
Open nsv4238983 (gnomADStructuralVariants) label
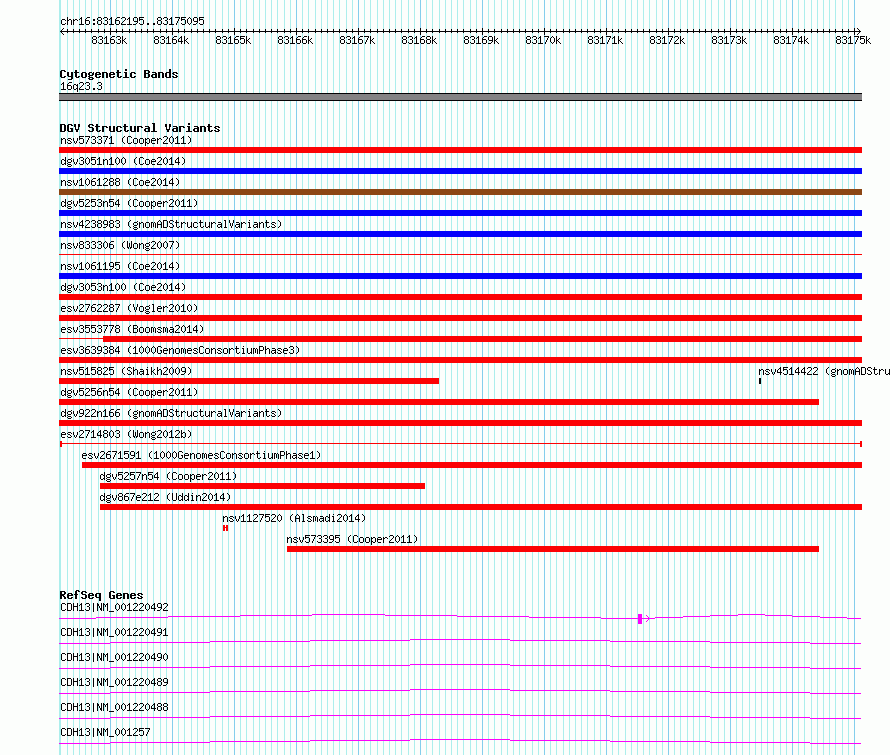pyautogui.click(x=171, y=224)
